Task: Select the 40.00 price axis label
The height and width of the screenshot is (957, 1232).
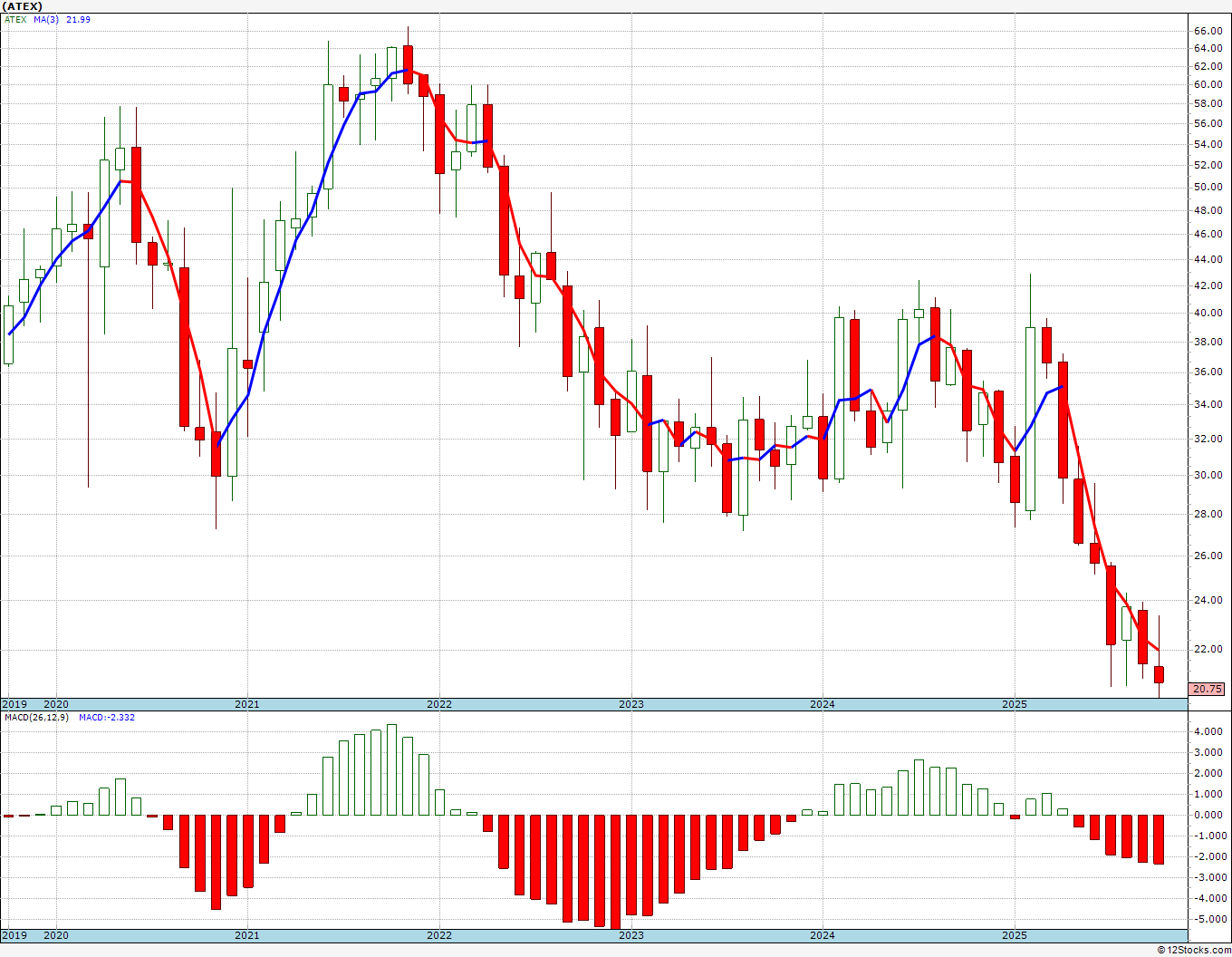Action: (x=1208, y=313)
